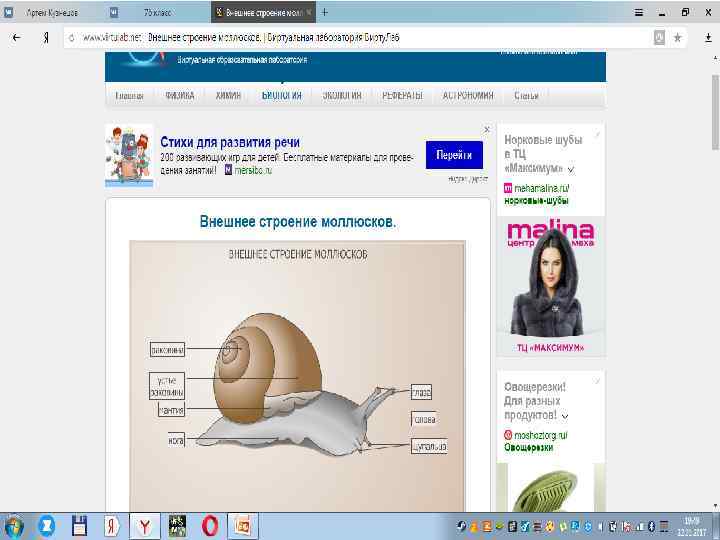Open the 'Астрономия' site menu item

pos(468,96)
